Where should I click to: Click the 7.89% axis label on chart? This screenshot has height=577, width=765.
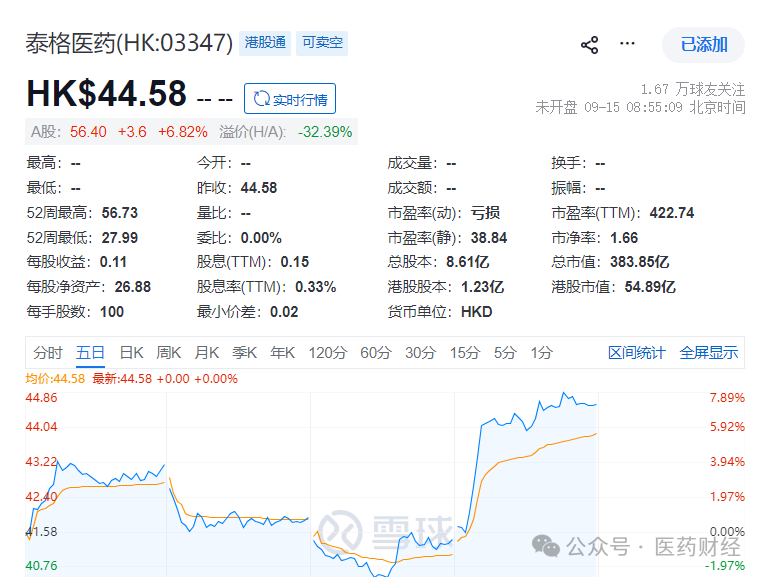pyautogui.click(x=727, y=398)
